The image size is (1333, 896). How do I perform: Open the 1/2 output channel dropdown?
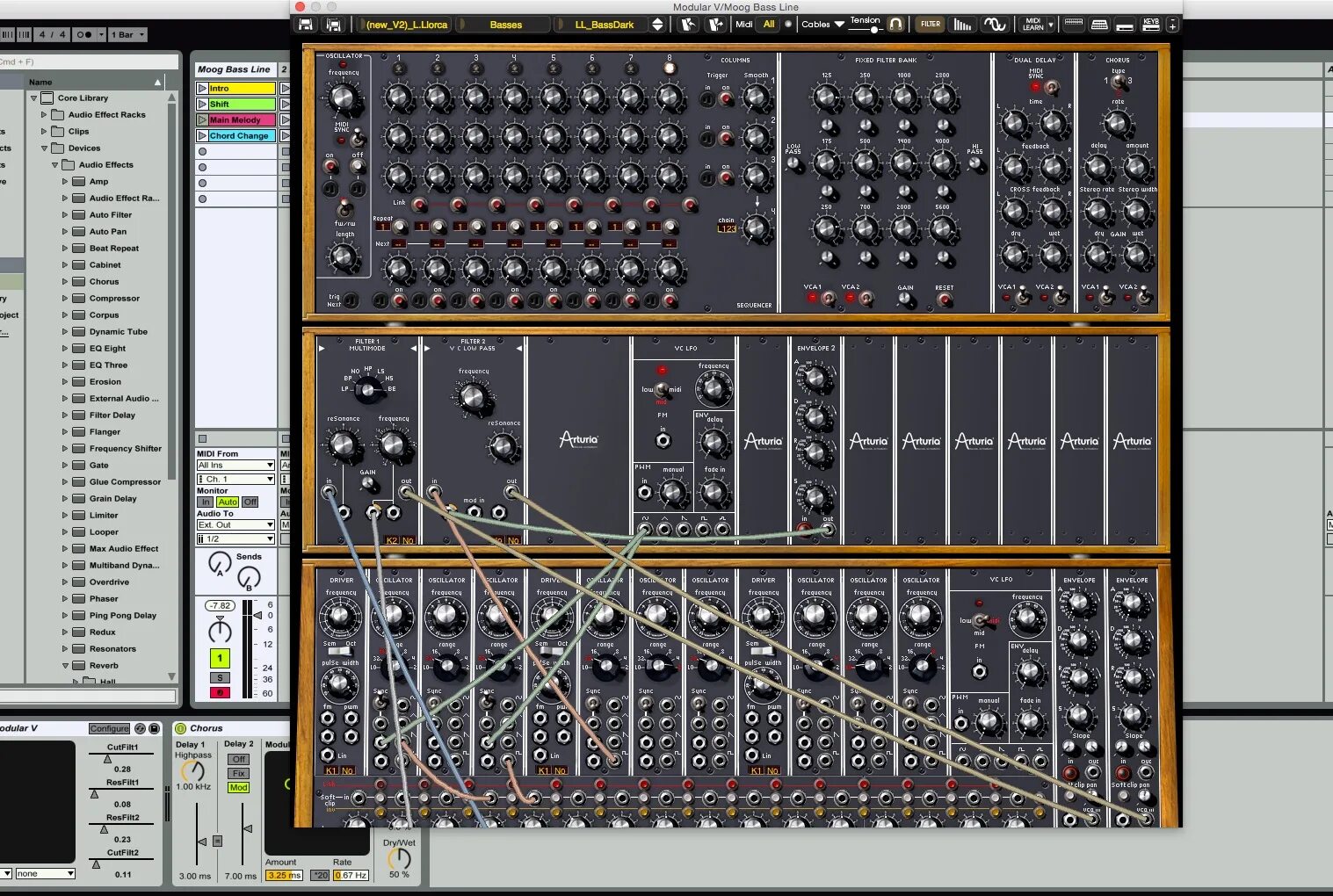point(235,538)
